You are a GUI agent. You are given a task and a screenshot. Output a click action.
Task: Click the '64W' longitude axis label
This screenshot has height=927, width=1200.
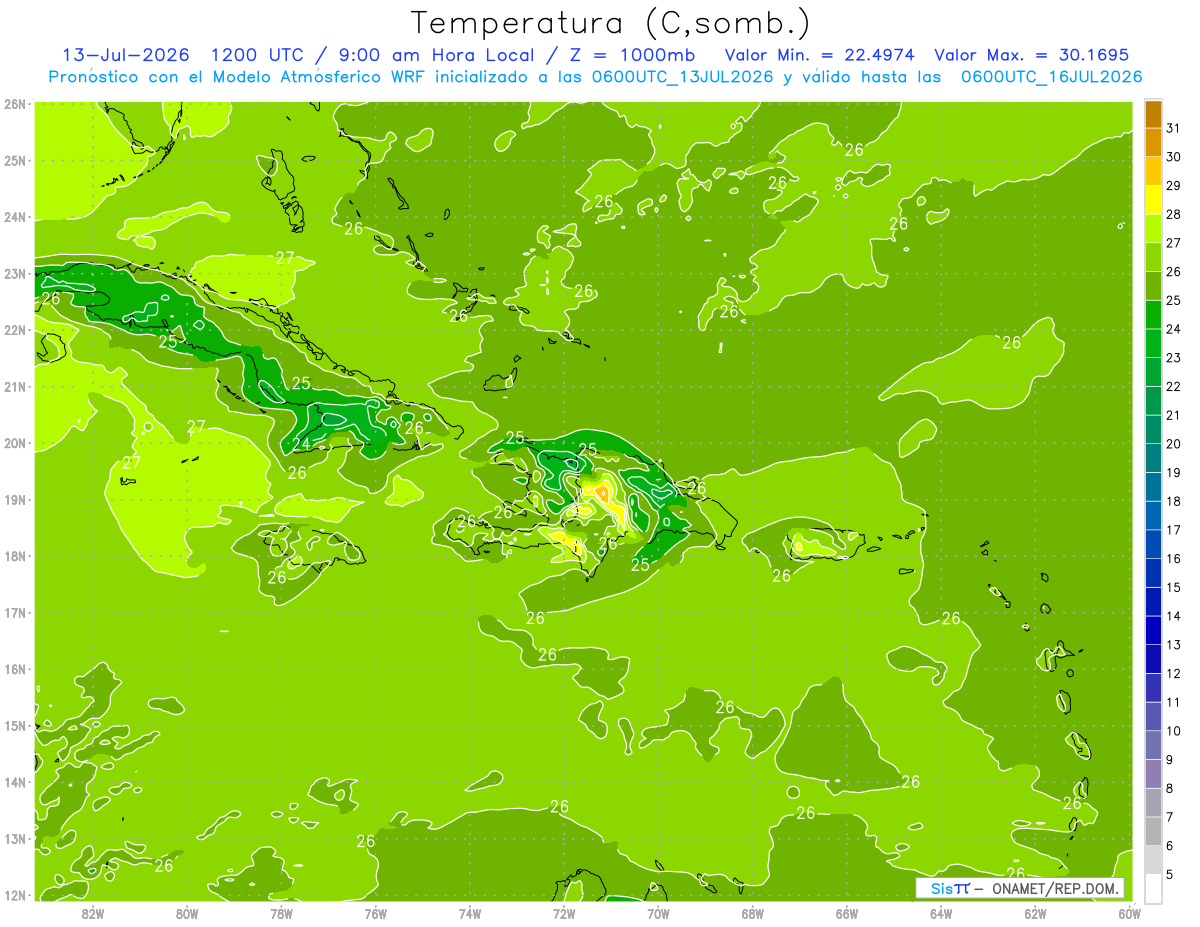click(x=941, y=913)
